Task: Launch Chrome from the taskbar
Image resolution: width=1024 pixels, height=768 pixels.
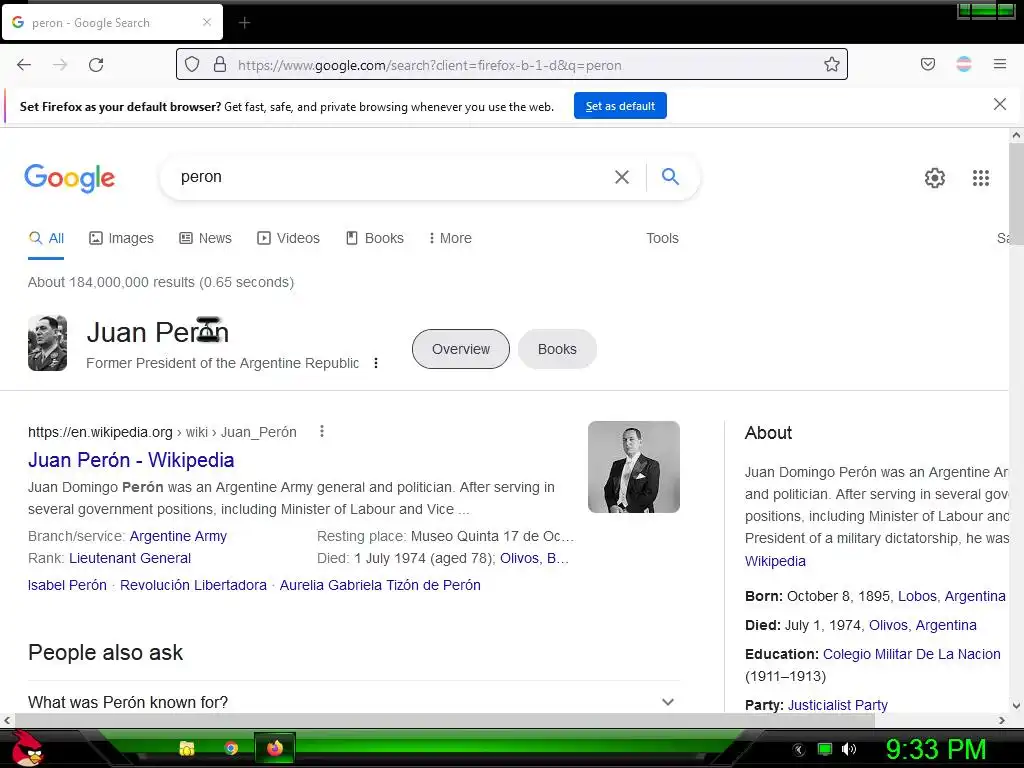Action: coord(231,748)
